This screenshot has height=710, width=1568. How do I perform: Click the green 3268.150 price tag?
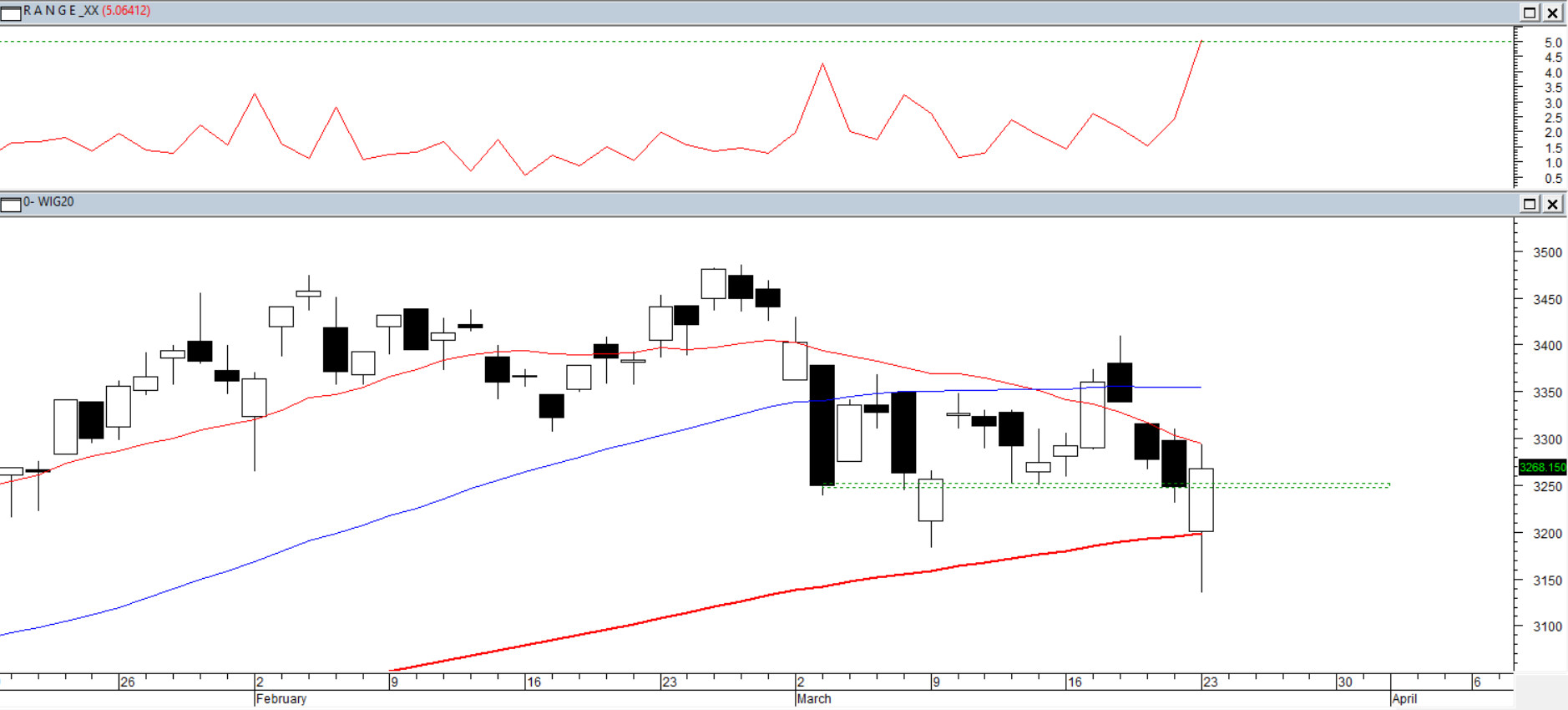(1541, 467)
